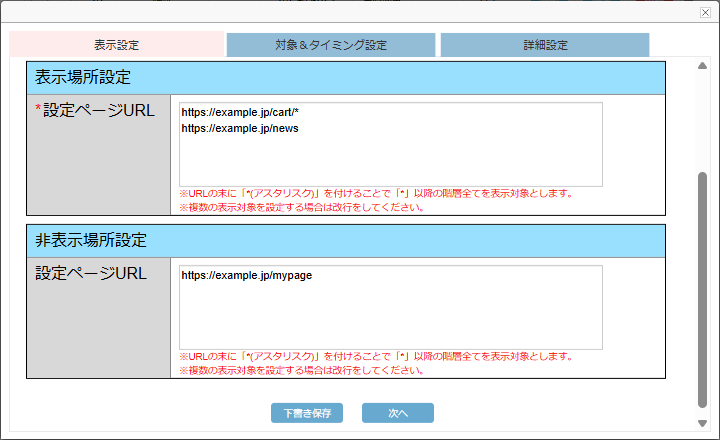Click the 改行 note under 非表示場所設定 box
The image size is (720, 440).
pyautogui.click(x=301, y=370)
